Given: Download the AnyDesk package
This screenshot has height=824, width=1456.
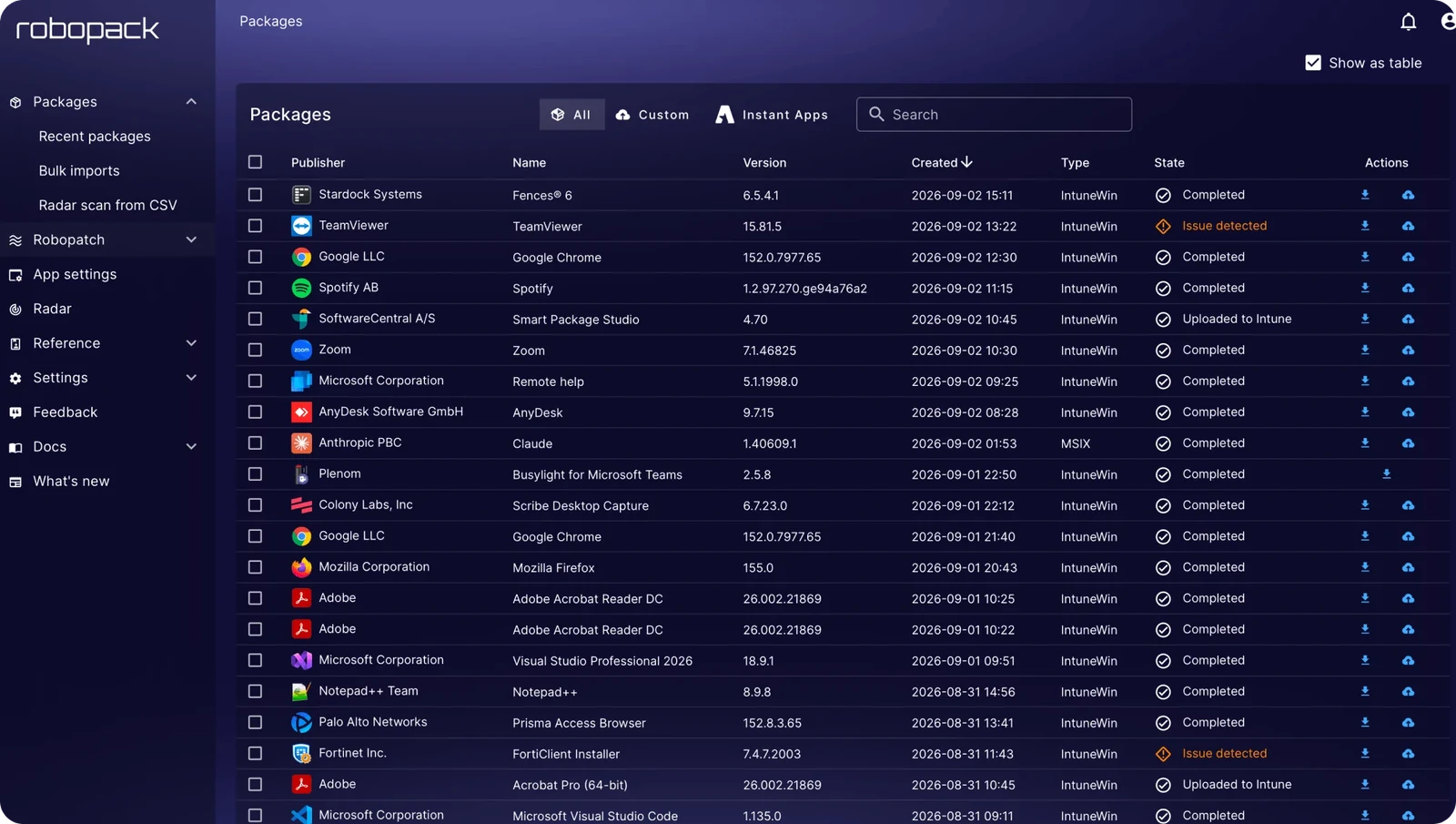Looking at the screenshot, I should [1365, 412].
